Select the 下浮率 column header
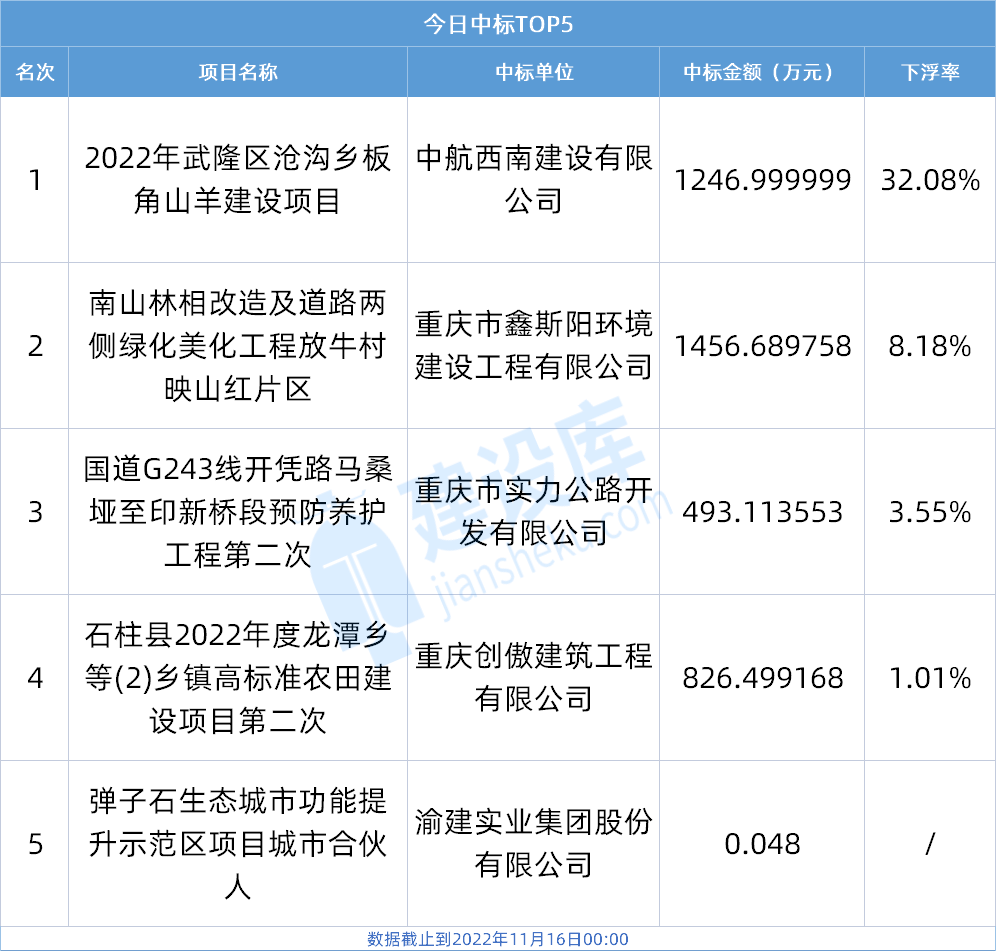Image resolution: width=996 pixels, height=951 pixels. point(929,72)
